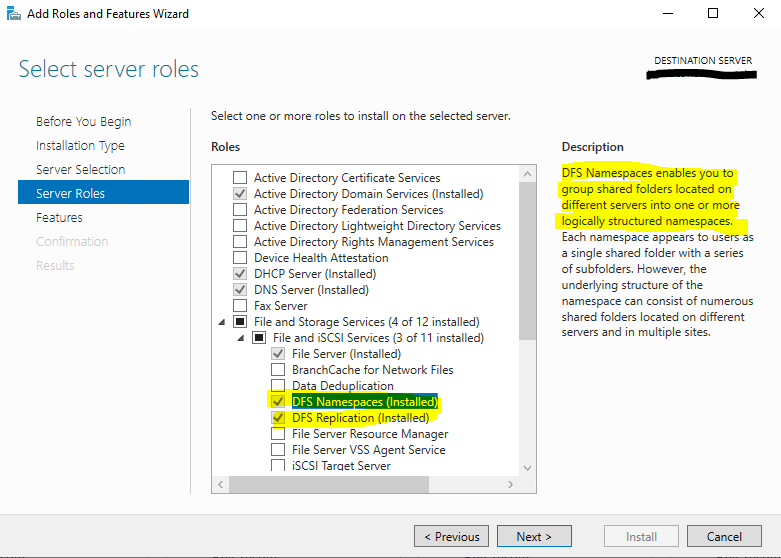
Task: Check Active Directory Certificate Services
Action: tap(240, 178)
